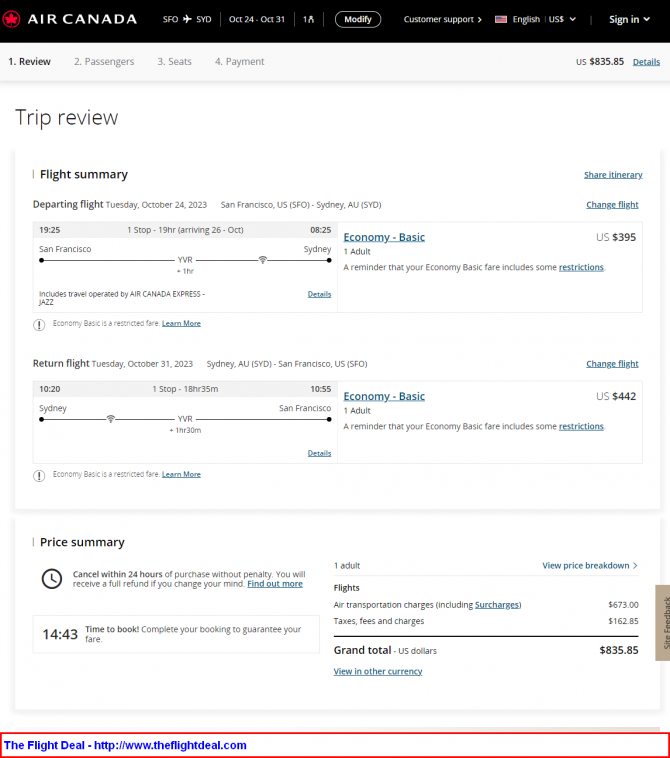Click the warning icon under return flight
The height and width of the screenshot is (758, 670).
point(39,476)
